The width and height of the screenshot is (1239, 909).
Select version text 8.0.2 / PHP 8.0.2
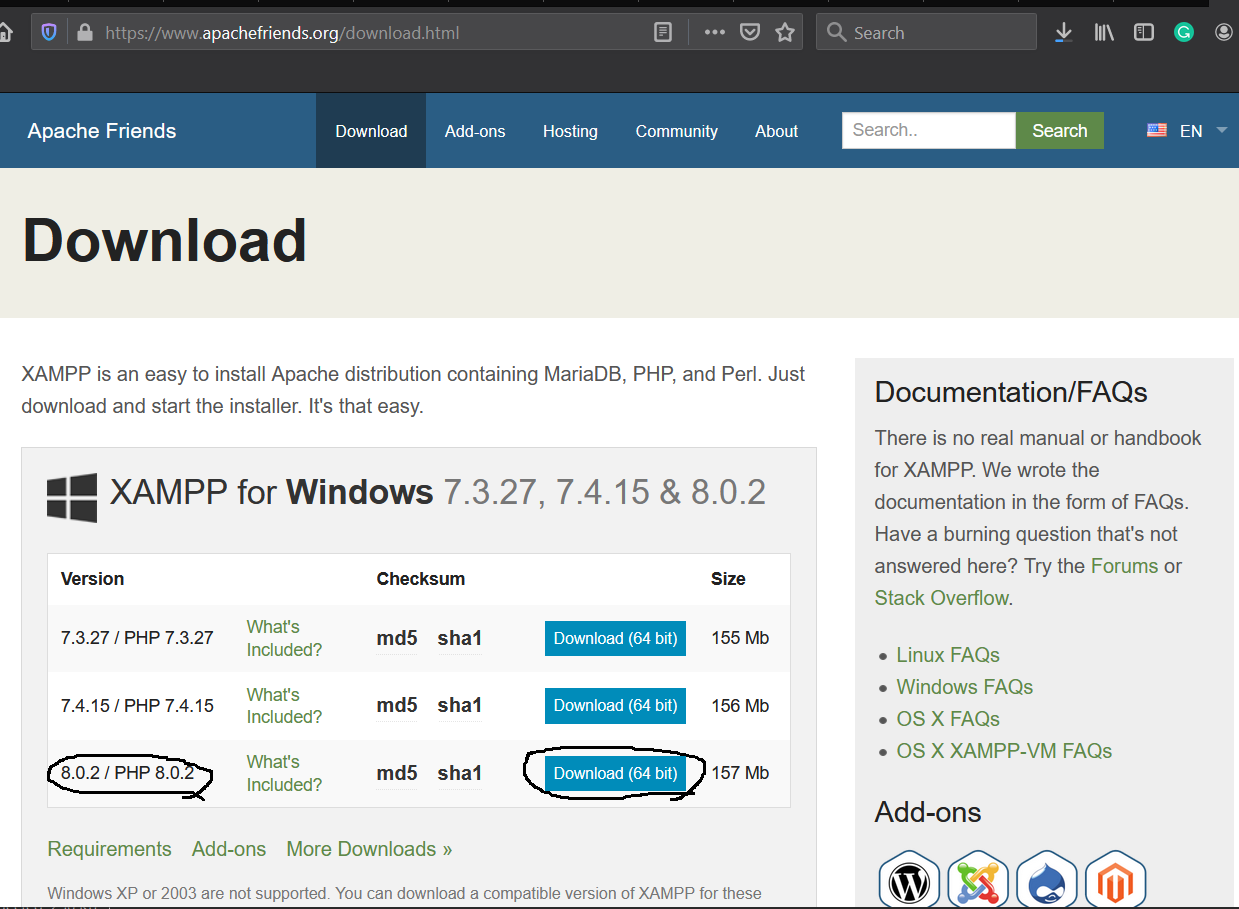click(127, 773)
